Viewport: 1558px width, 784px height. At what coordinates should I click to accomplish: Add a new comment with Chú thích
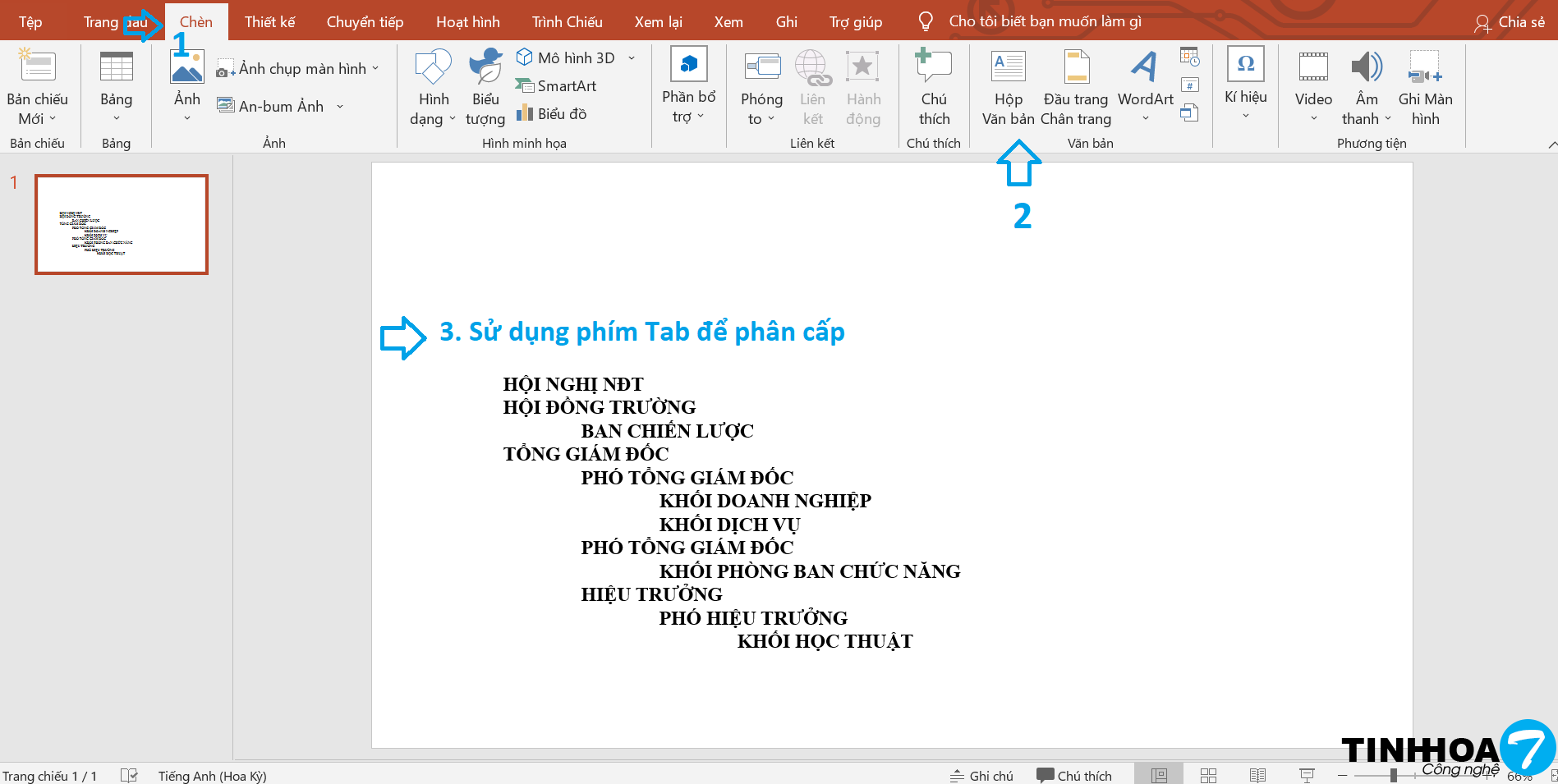(x=934, y=87)
